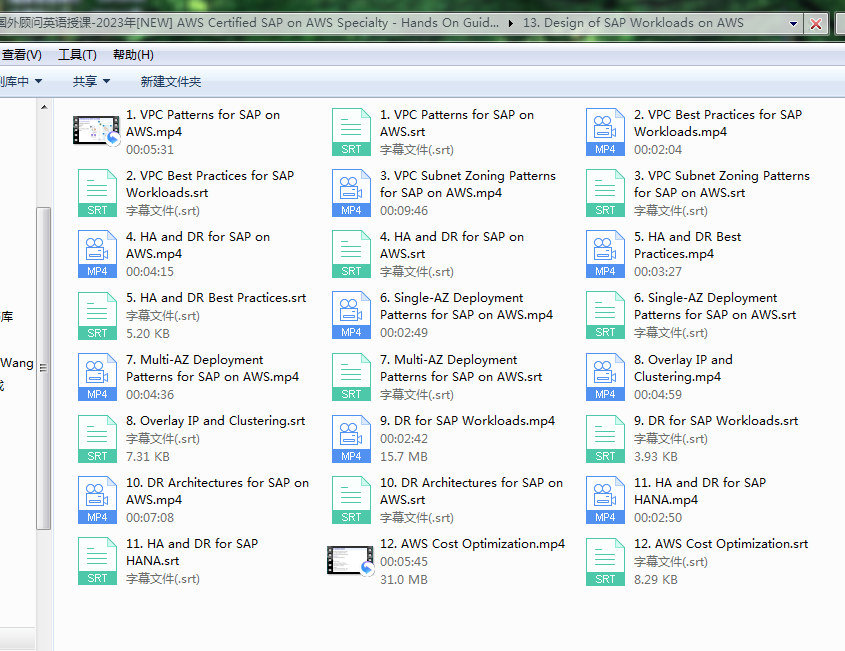Select file name 10. DR Architectures for SAP on AWS.mp4

[x=217, y=491]
